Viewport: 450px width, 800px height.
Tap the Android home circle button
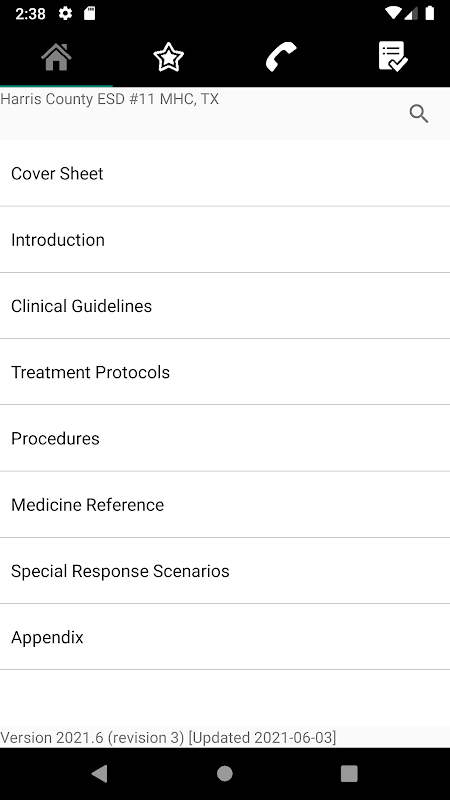coord(224,773)
